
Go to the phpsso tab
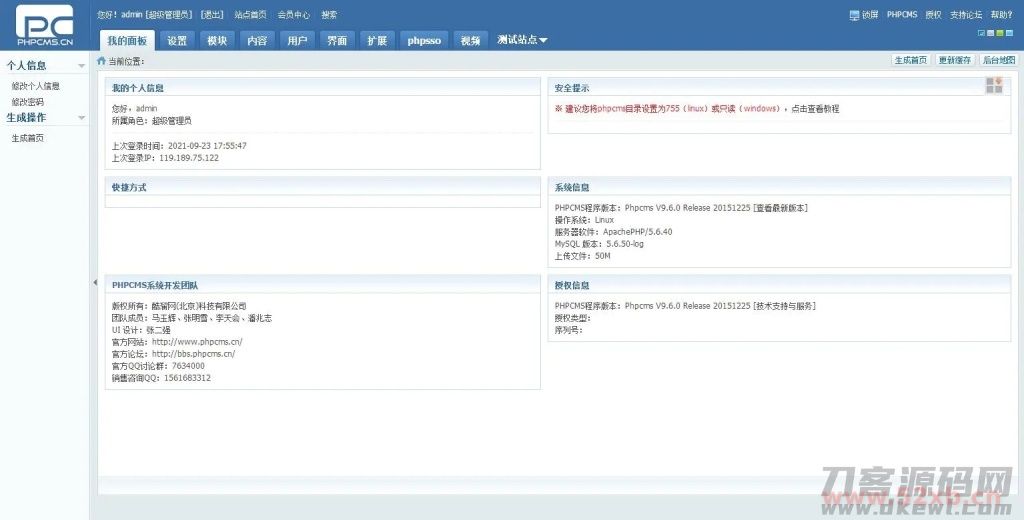point(425,41)
